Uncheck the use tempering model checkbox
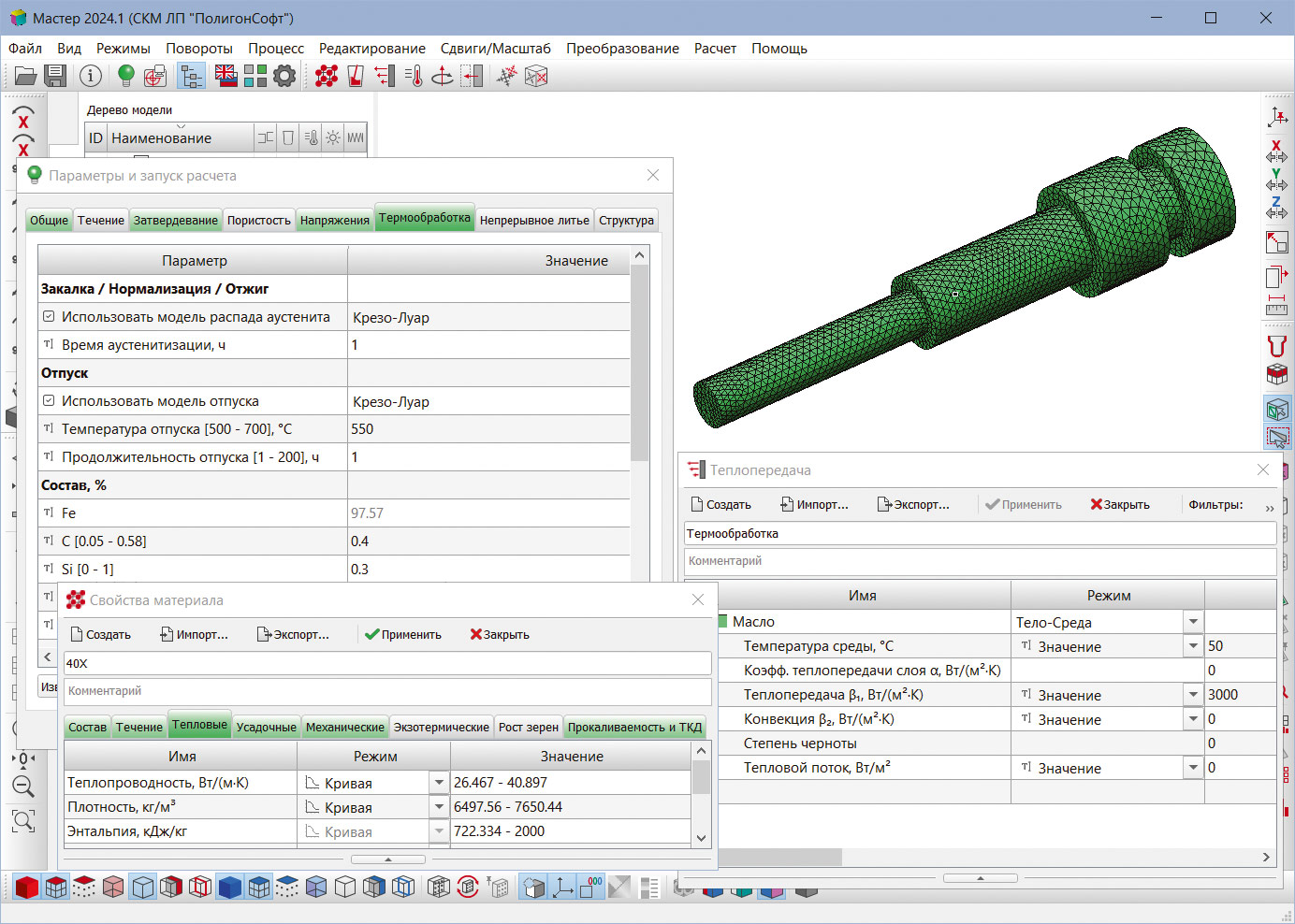Screen dimensions: 1295x924 [x=49, y=401]
